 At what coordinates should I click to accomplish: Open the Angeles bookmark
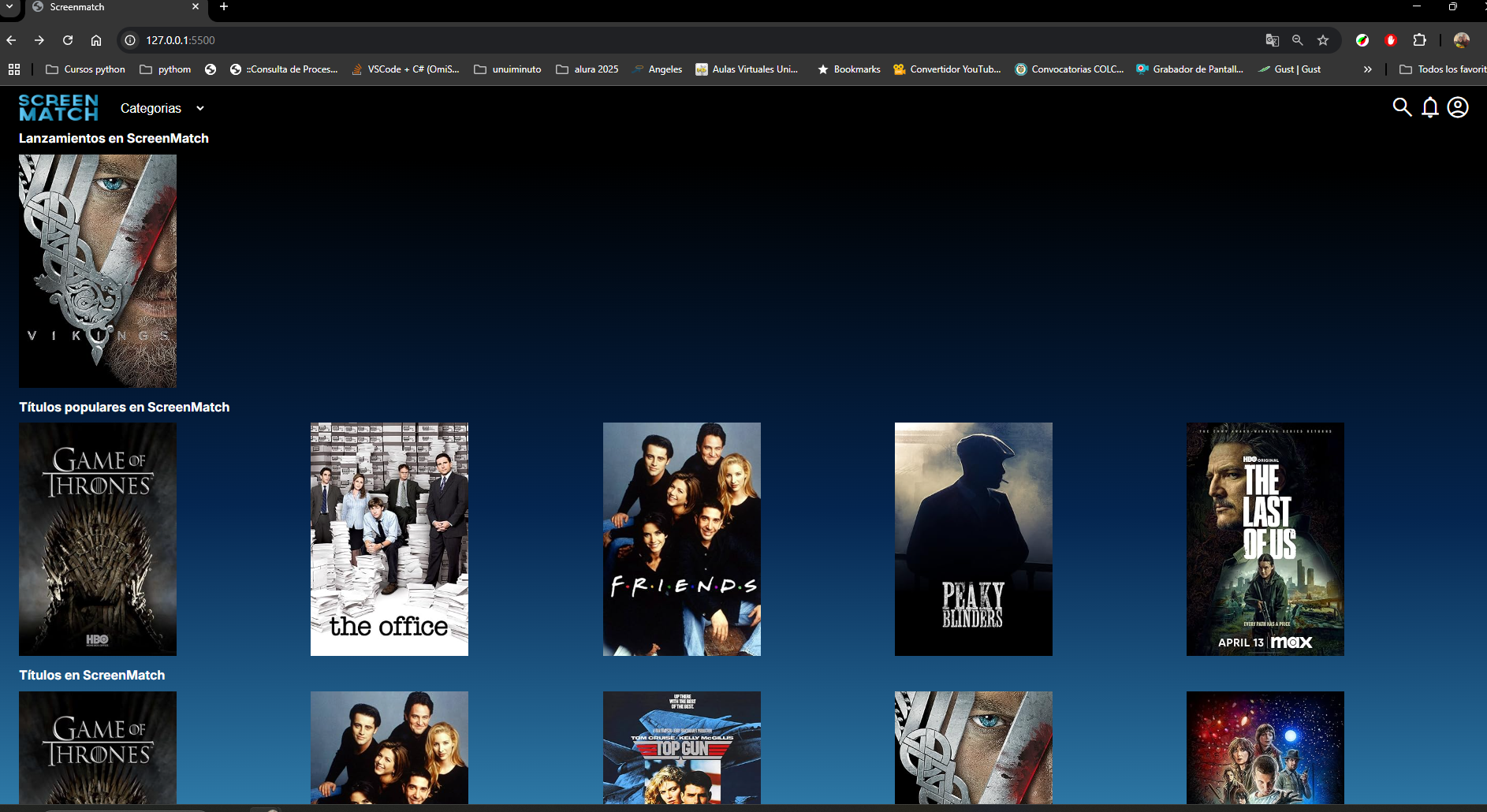pyautogui.click(x=658, y=69)
